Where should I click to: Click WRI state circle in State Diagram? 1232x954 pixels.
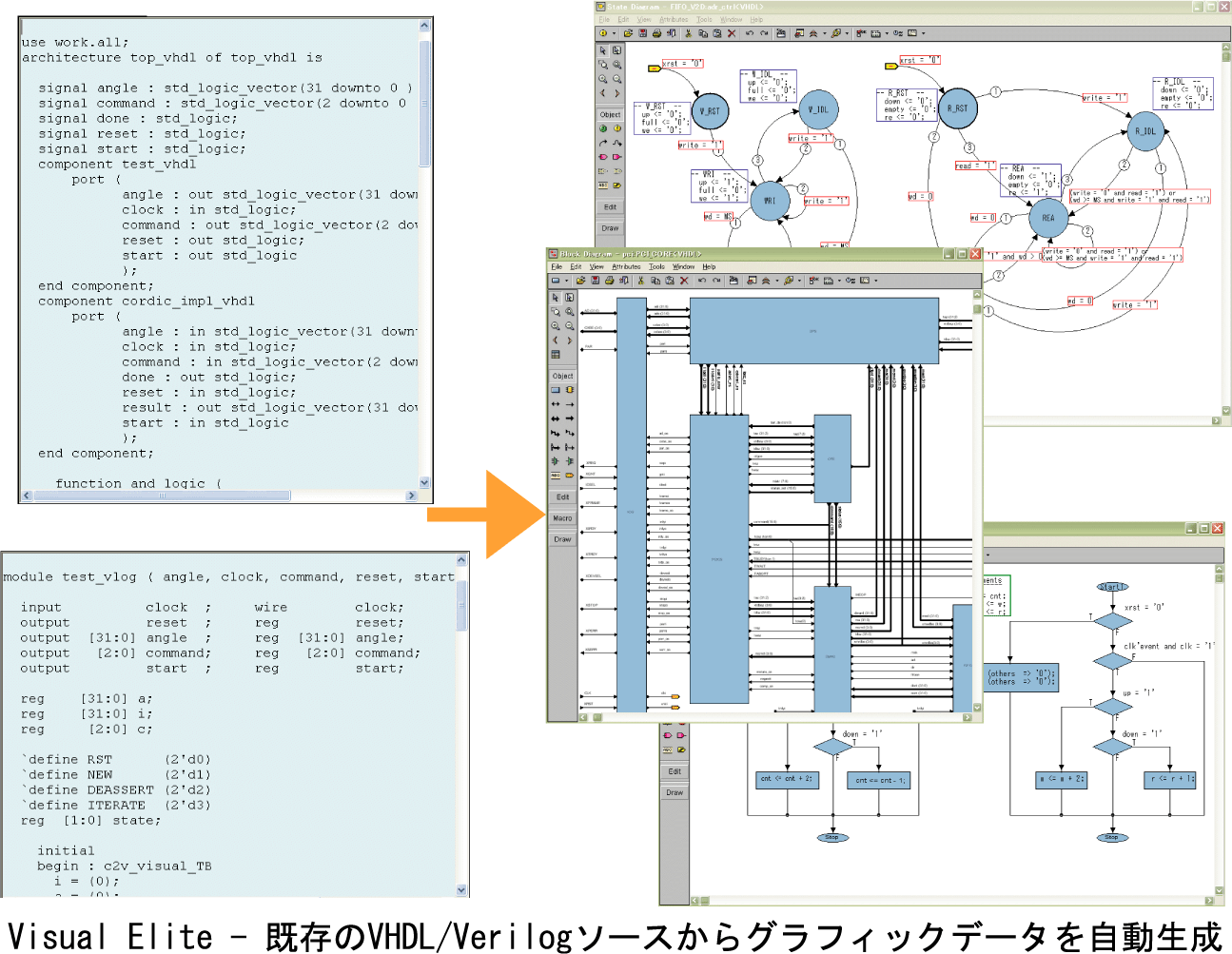click(770, 201)
